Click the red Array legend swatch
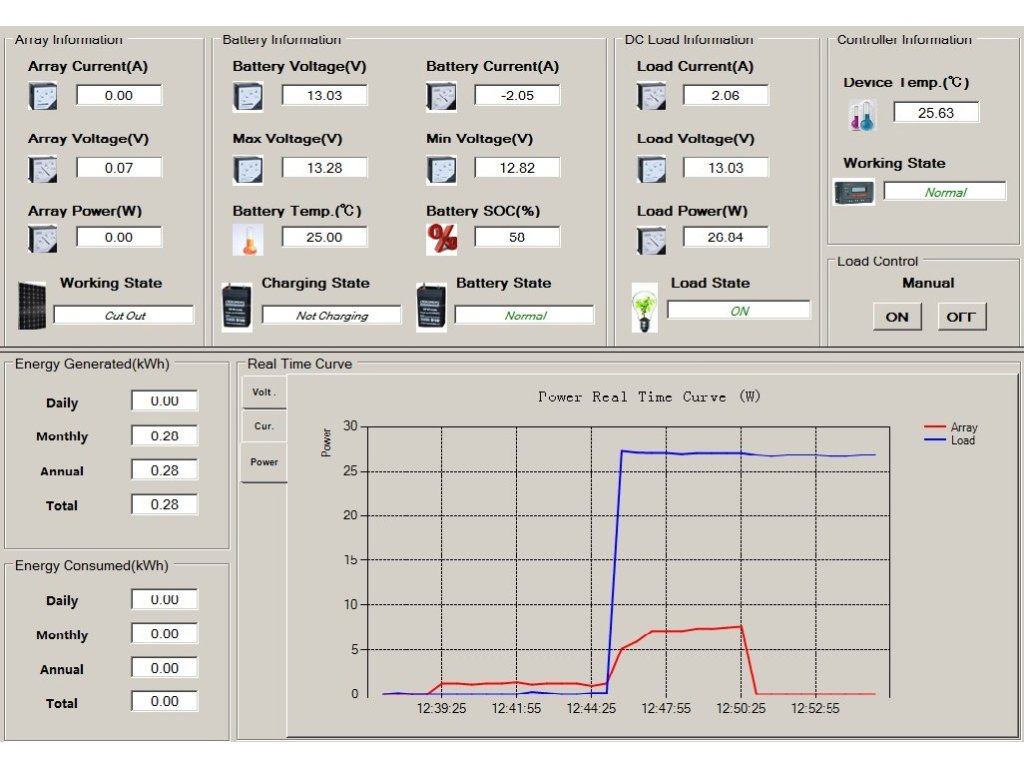Viewport: 1024px width, 768px height. pos(935,428)
